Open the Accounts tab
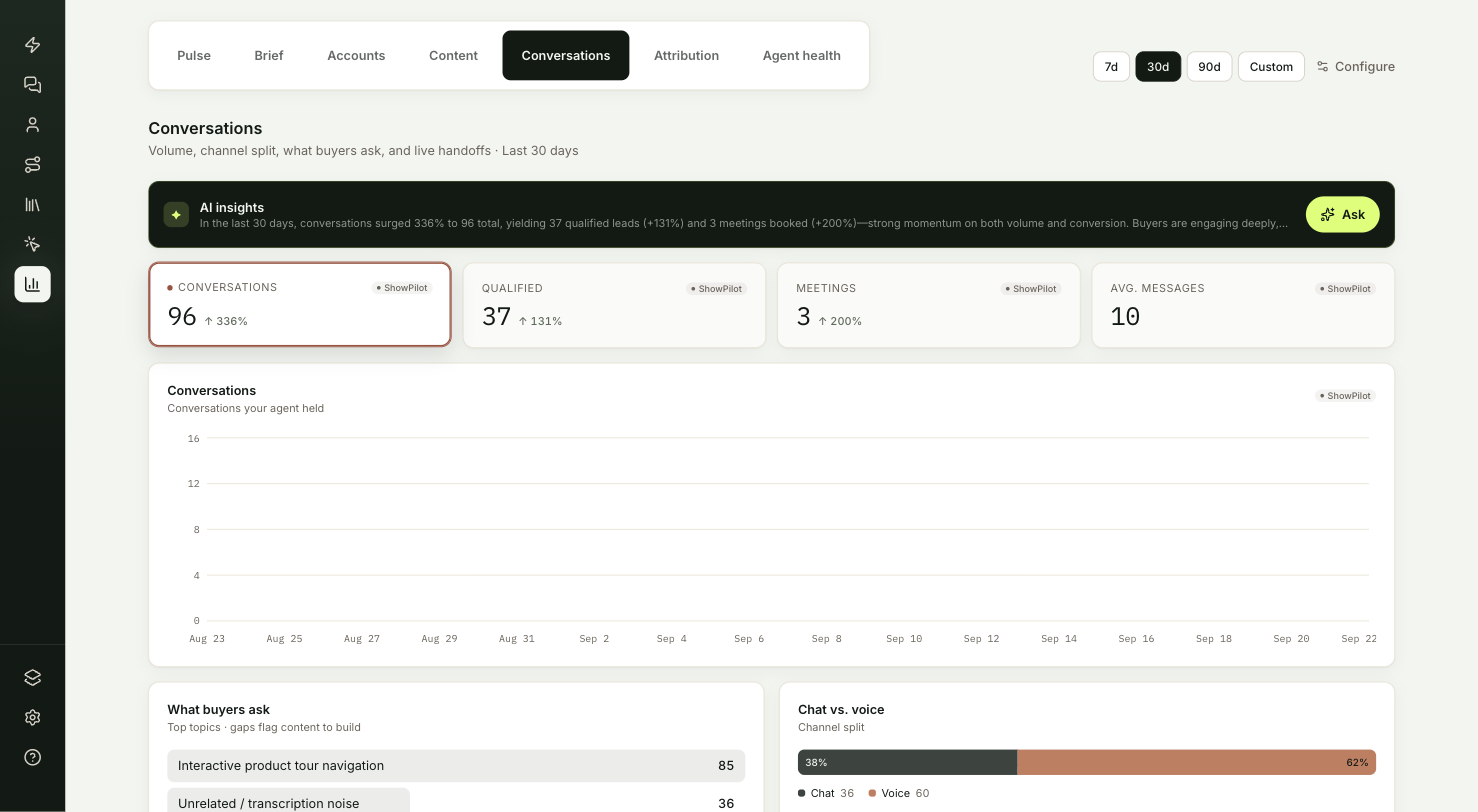 click(x=356, y=55)
